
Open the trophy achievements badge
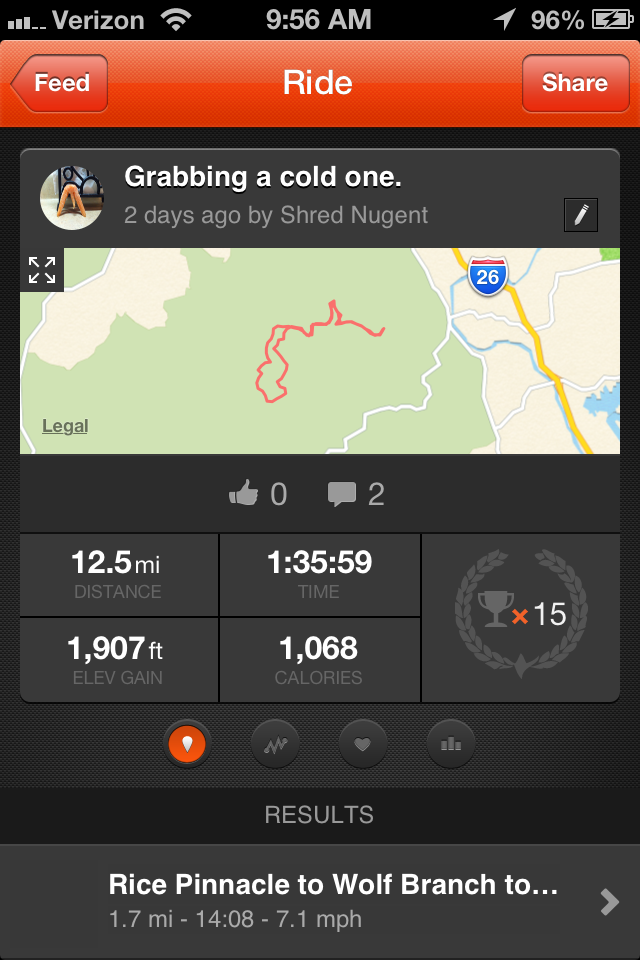click(521, 613)
